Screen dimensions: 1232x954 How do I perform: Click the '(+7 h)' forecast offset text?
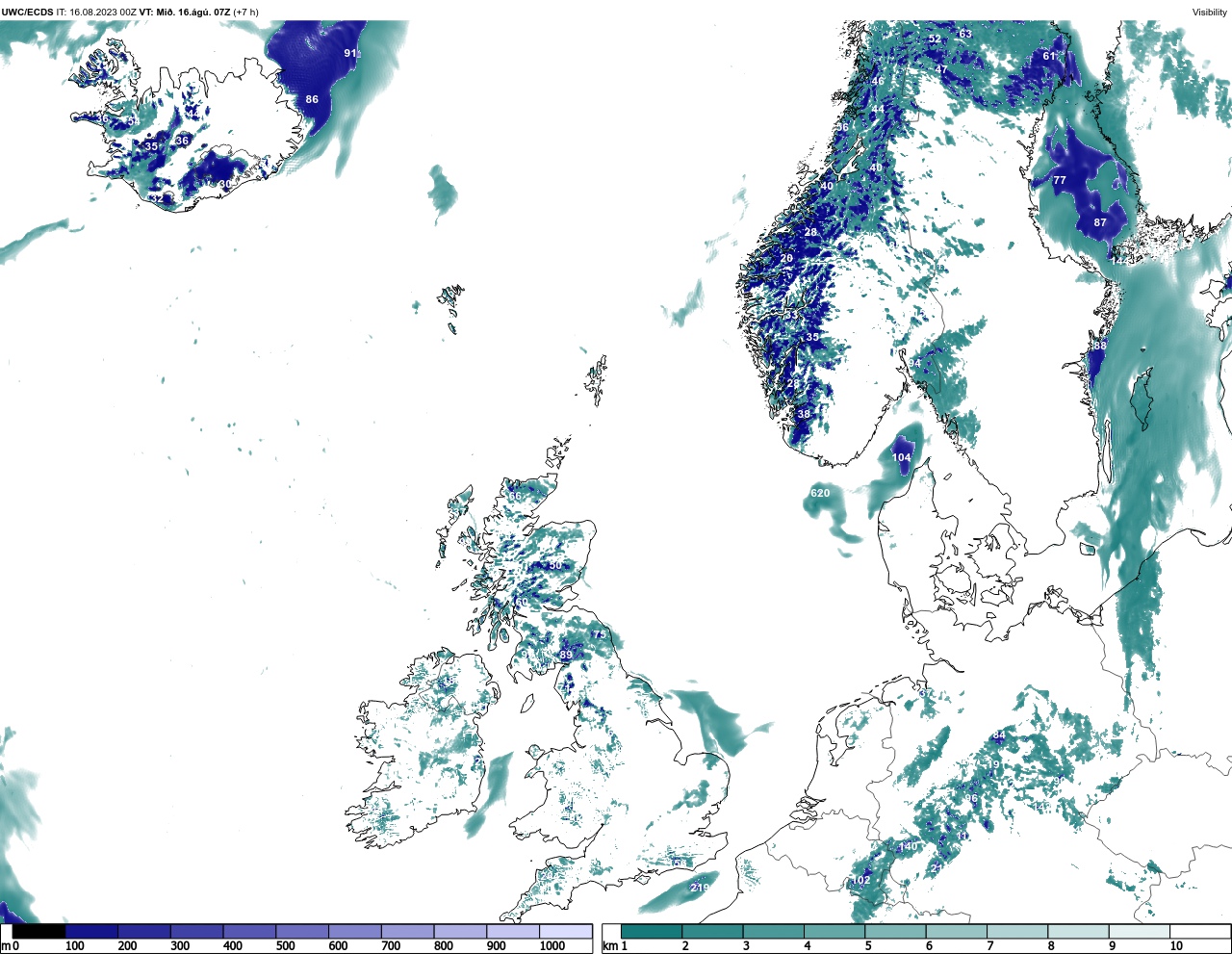coord(246,12)
